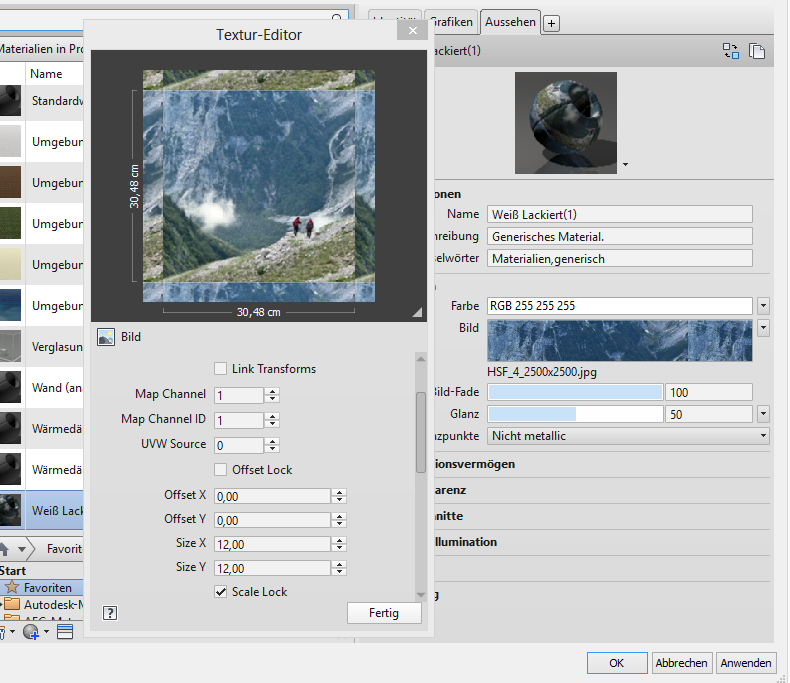Image resolution: width=790 pixels, height=683 pixels.
Task: Click the Offset Y input field
Action: [x=272, y=520]
